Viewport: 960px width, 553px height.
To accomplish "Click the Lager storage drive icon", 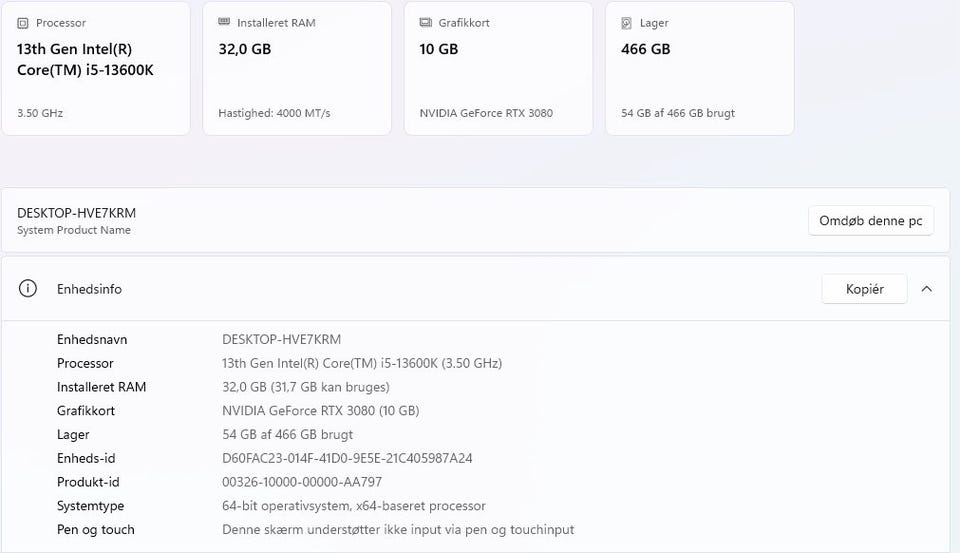I will [627, 23].
